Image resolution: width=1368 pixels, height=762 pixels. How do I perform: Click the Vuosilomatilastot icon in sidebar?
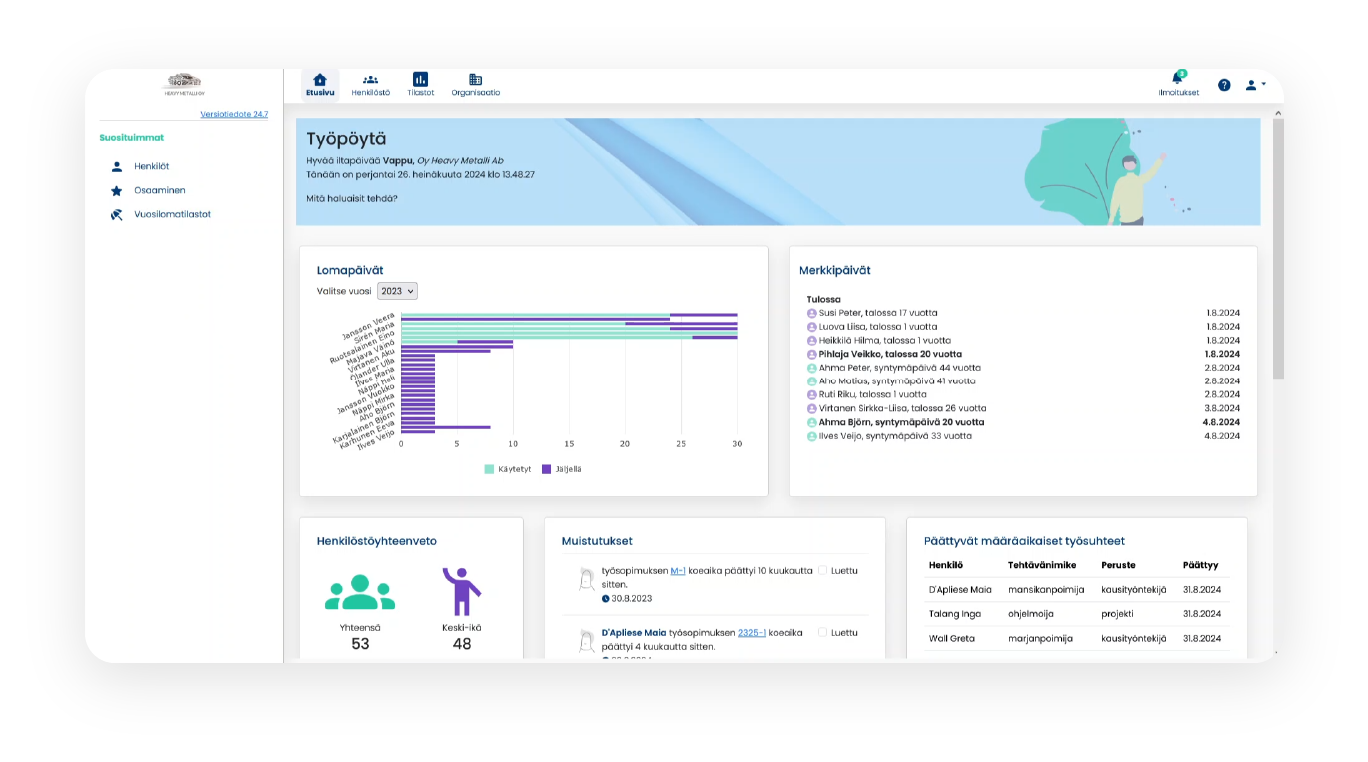pos(117,214)
